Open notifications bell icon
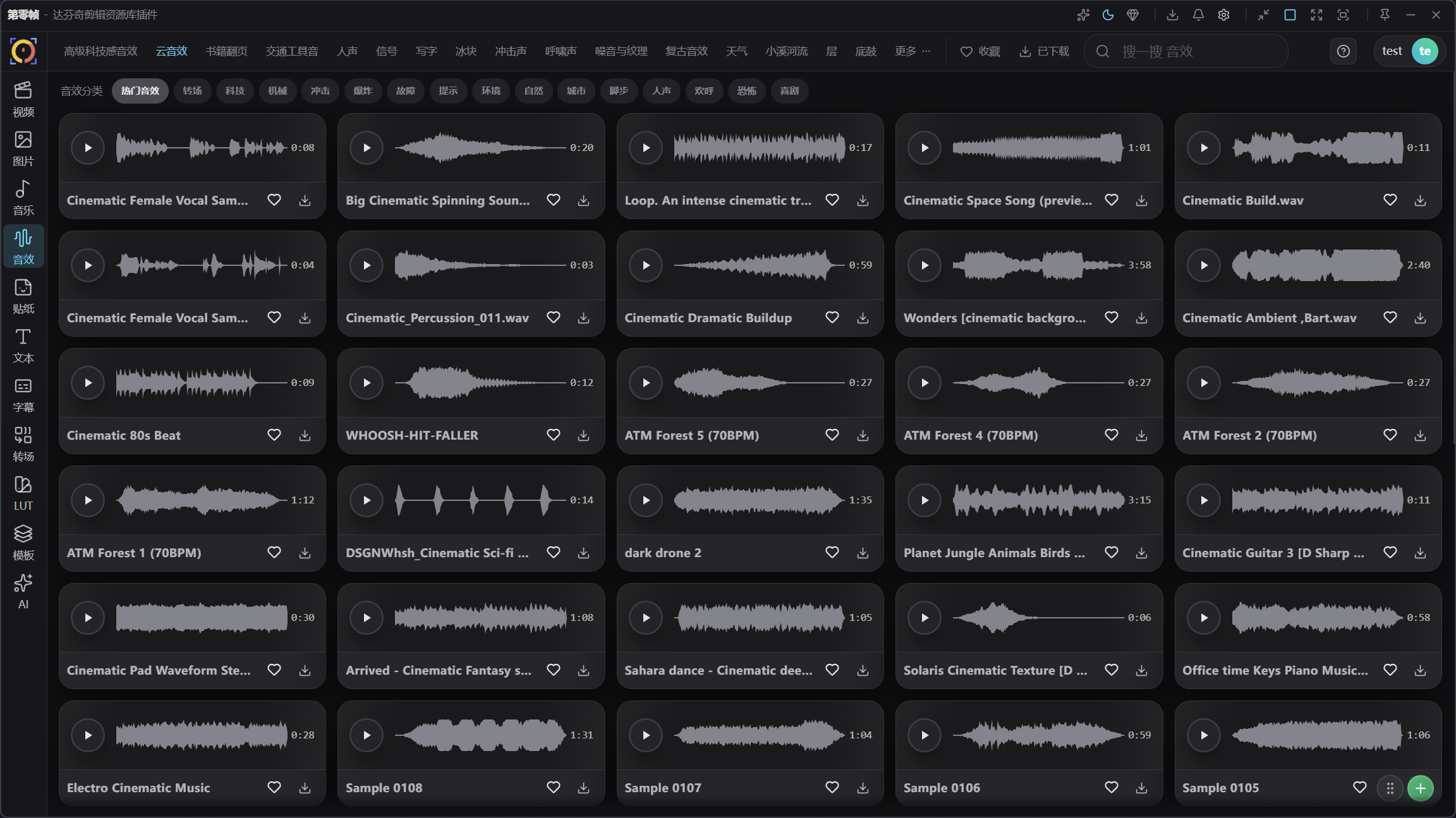Image resolution: width=1456 pixels, height=818 pixels. pos(1198,15)
